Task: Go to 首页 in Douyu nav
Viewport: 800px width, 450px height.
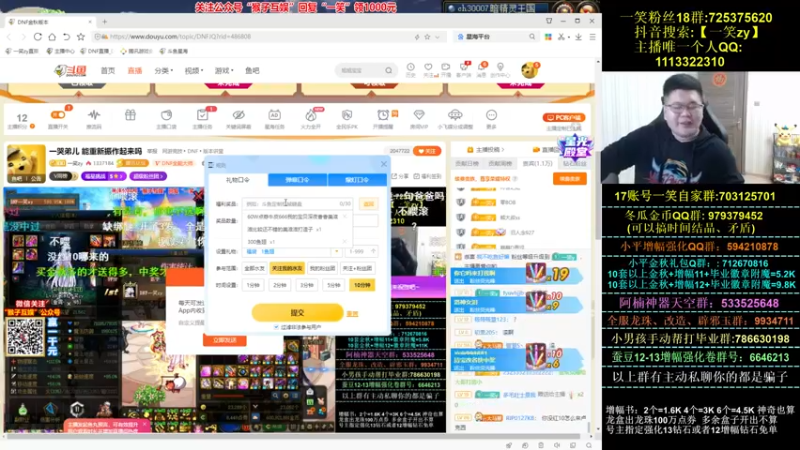Action: tap(108, 70)
